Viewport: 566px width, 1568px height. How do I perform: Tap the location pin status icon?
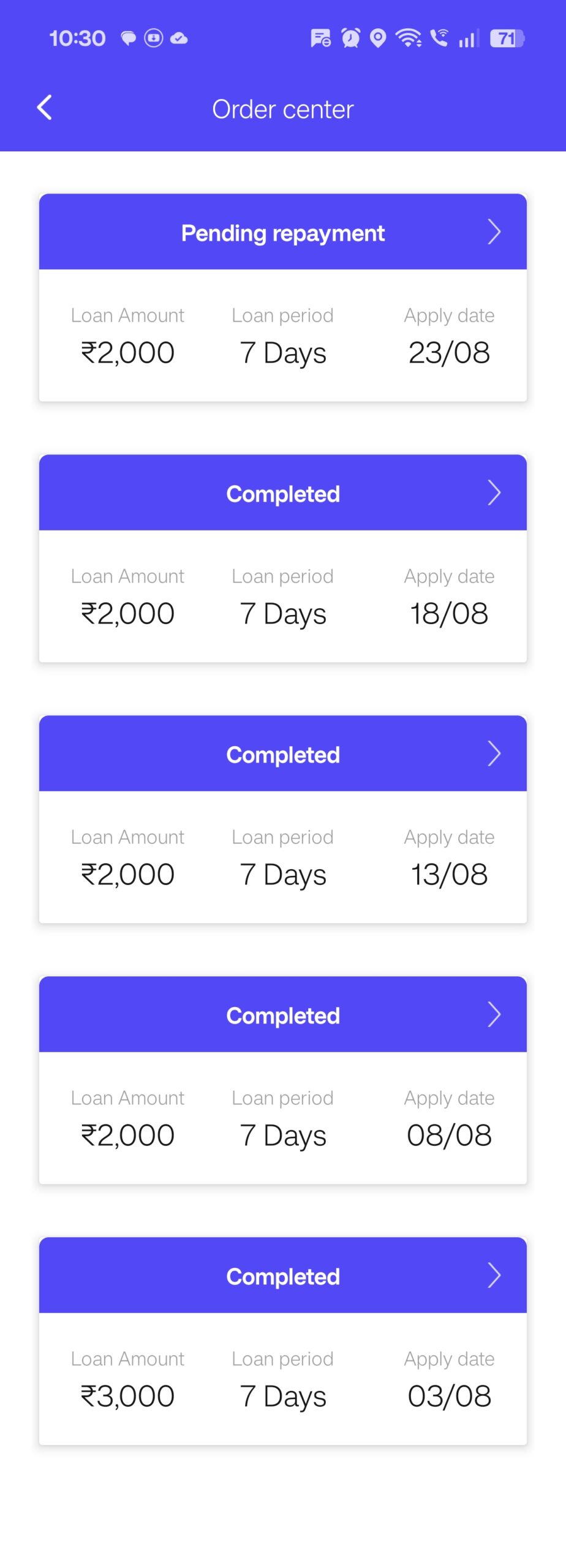(379, 38)
